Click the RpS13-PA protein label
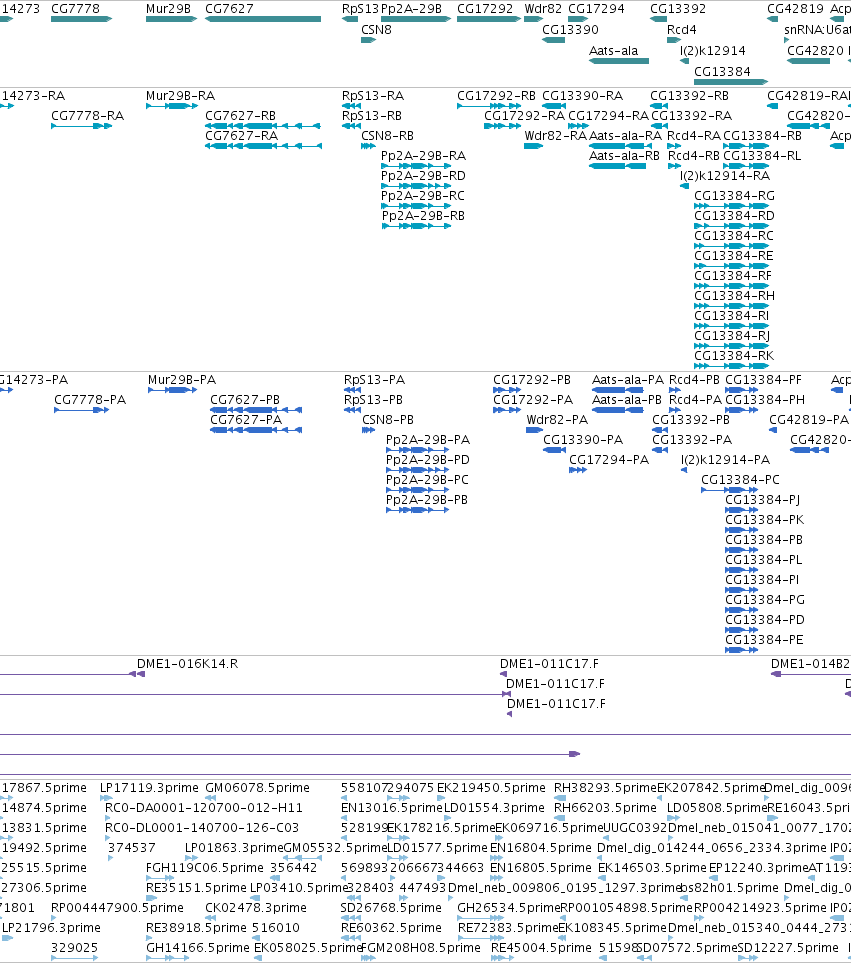 tap(374, 380)
